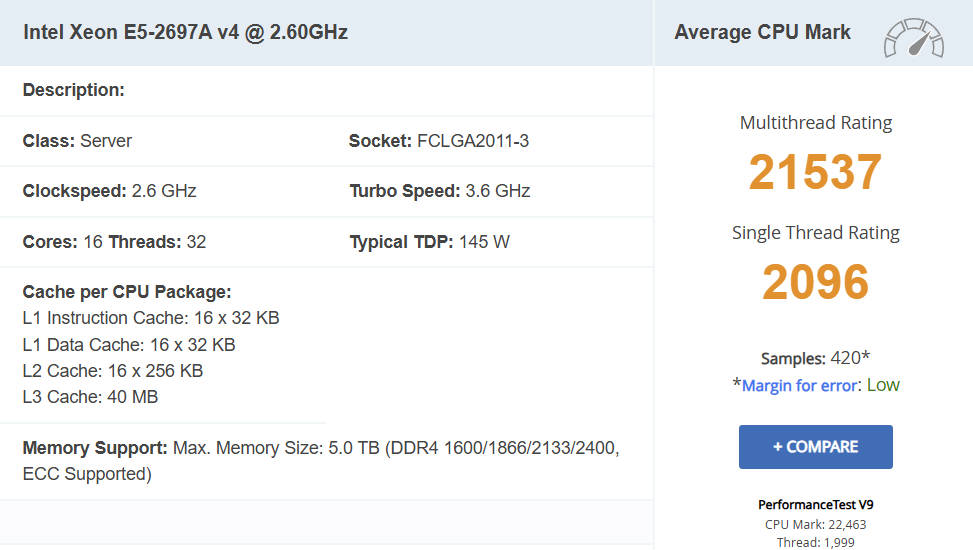Click the Class: Server entry
The height and width of the screenshot is (550, 973).
(x=78, y=141)
